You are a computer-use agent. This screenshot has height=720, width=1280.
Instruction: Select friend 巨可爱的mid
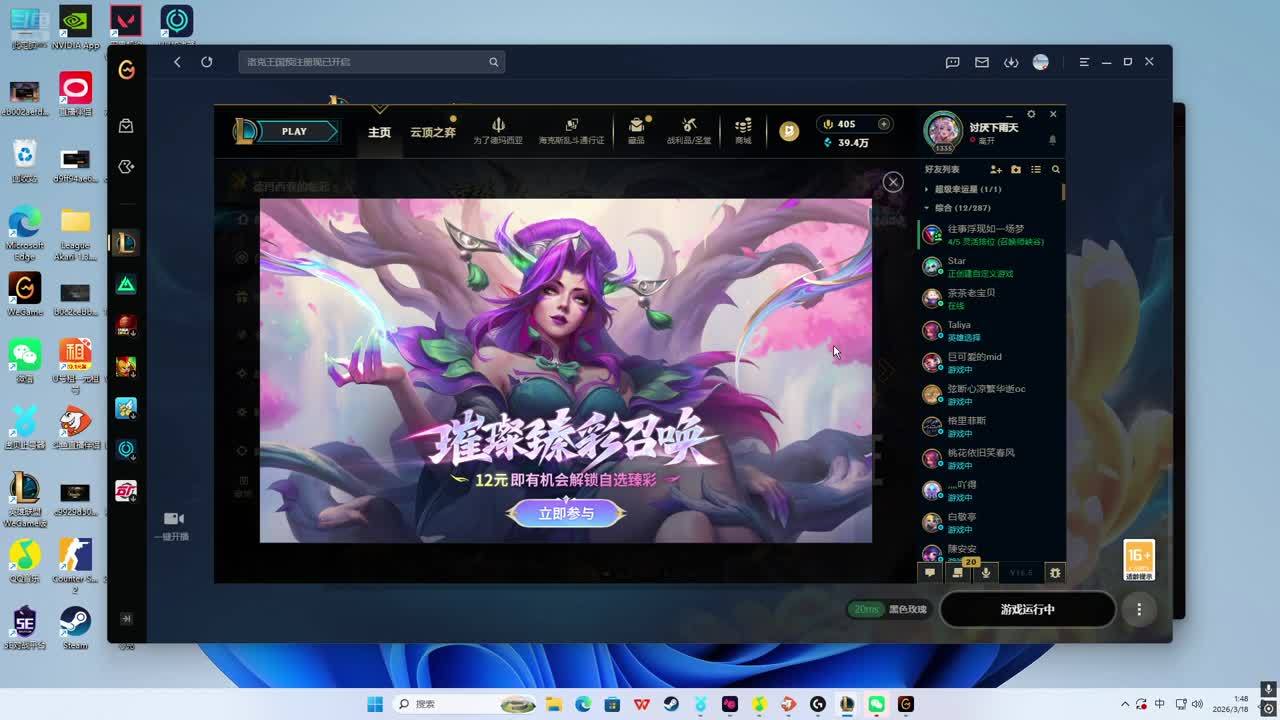990,363
